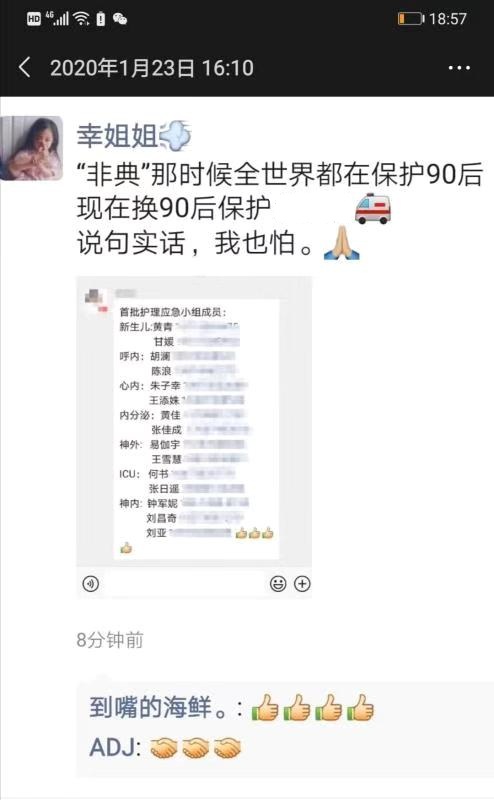494x800 pixels.
Task: Tap the plus icon in embedded chat
Action: click(x=302, y=583)
